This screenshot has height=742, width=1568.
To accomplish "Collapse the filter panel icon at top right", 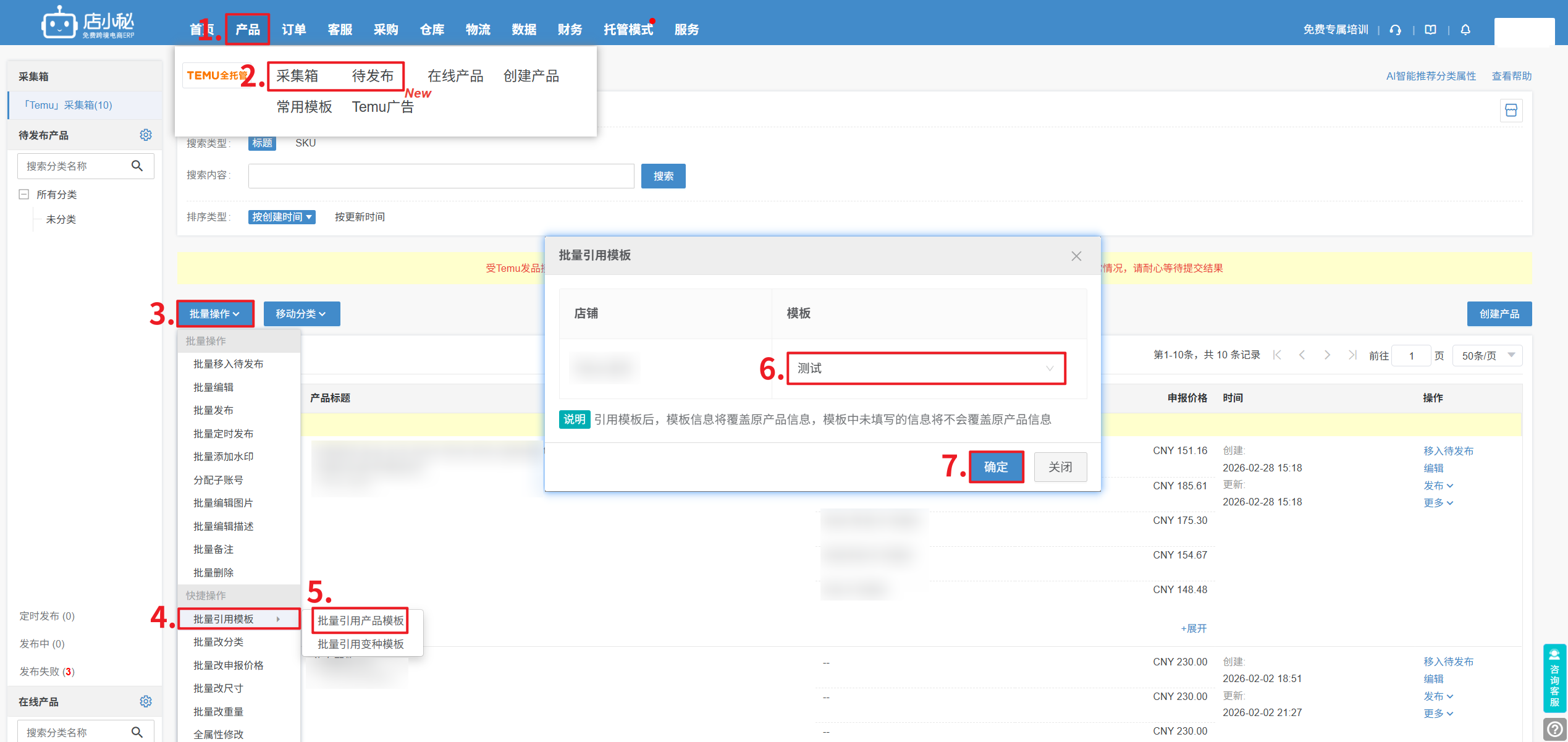I will click(1511, 111).
